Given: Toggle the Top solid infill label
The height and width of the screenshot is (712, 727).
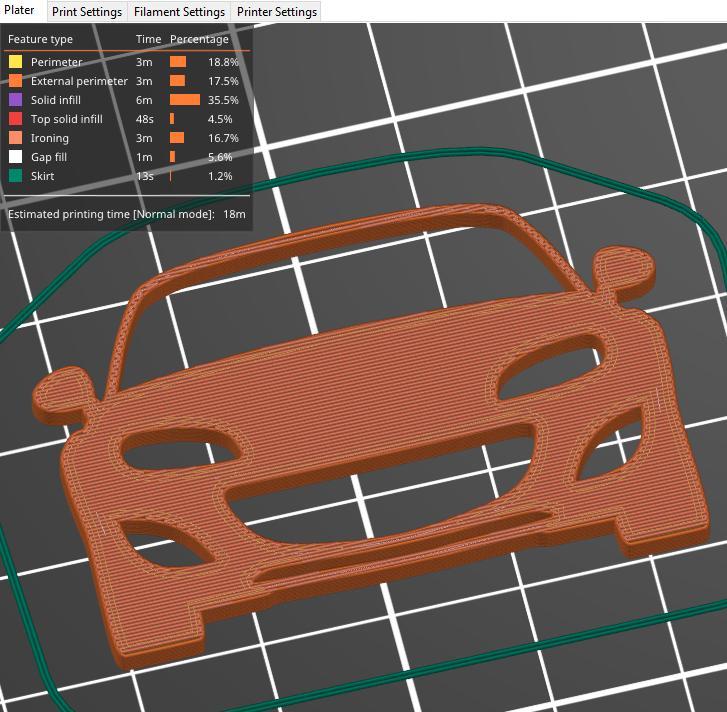Looking at the screenshot, I should click(x=66, y=119).
